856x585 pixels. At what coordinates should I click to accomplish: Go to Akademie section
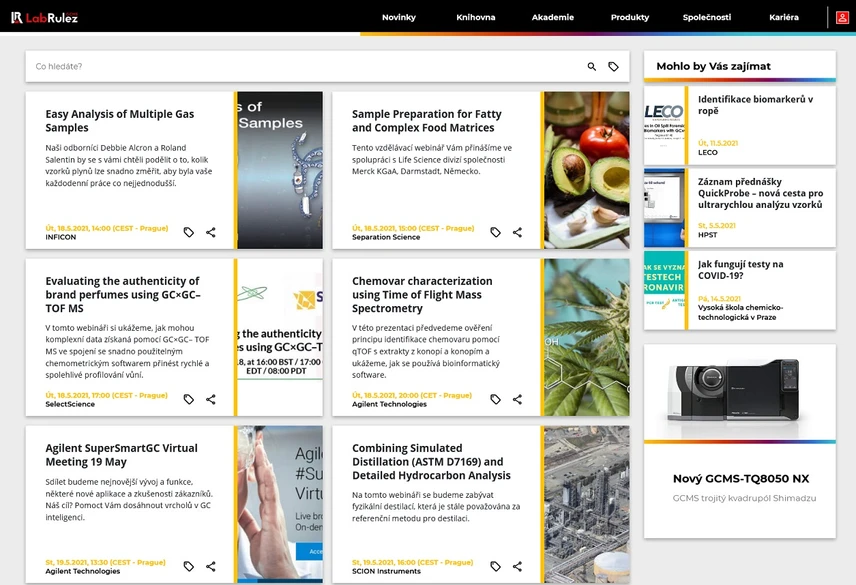[x=553, y=17]
